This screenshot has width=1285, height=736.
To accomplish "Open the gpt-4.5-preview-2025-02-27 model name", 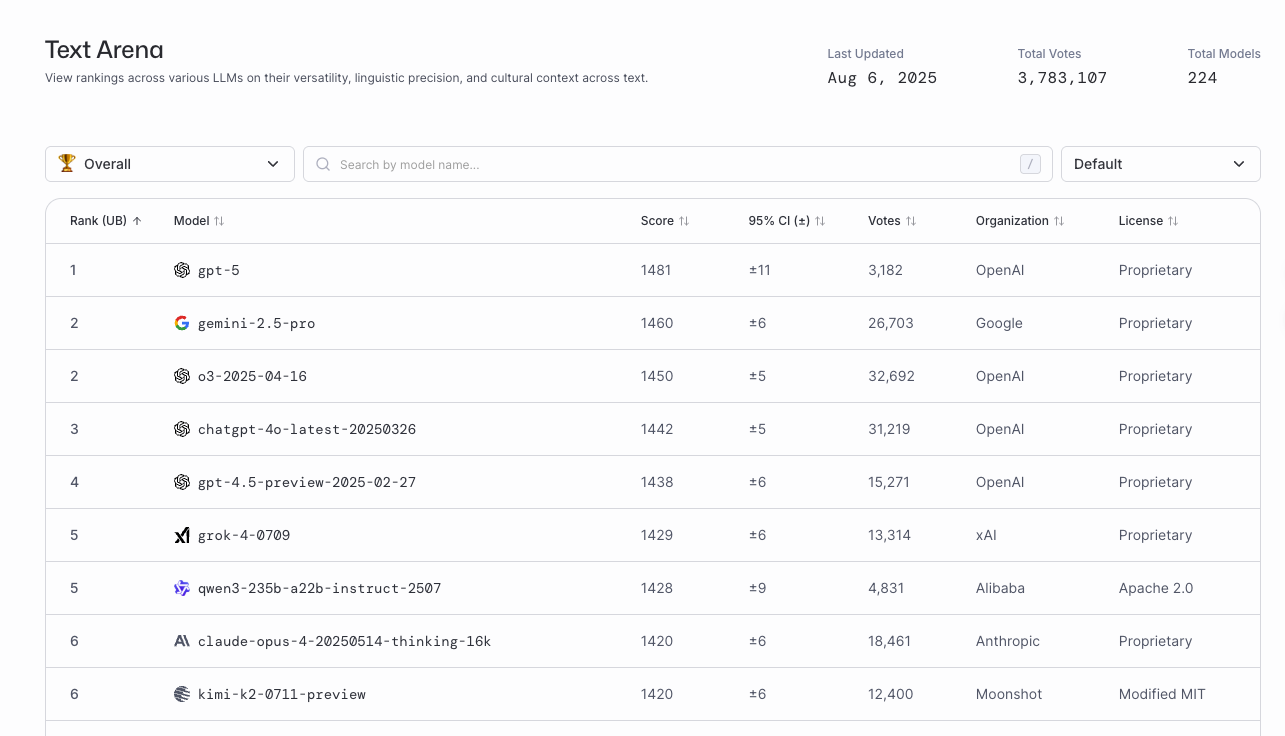I will tap(307, 482).
